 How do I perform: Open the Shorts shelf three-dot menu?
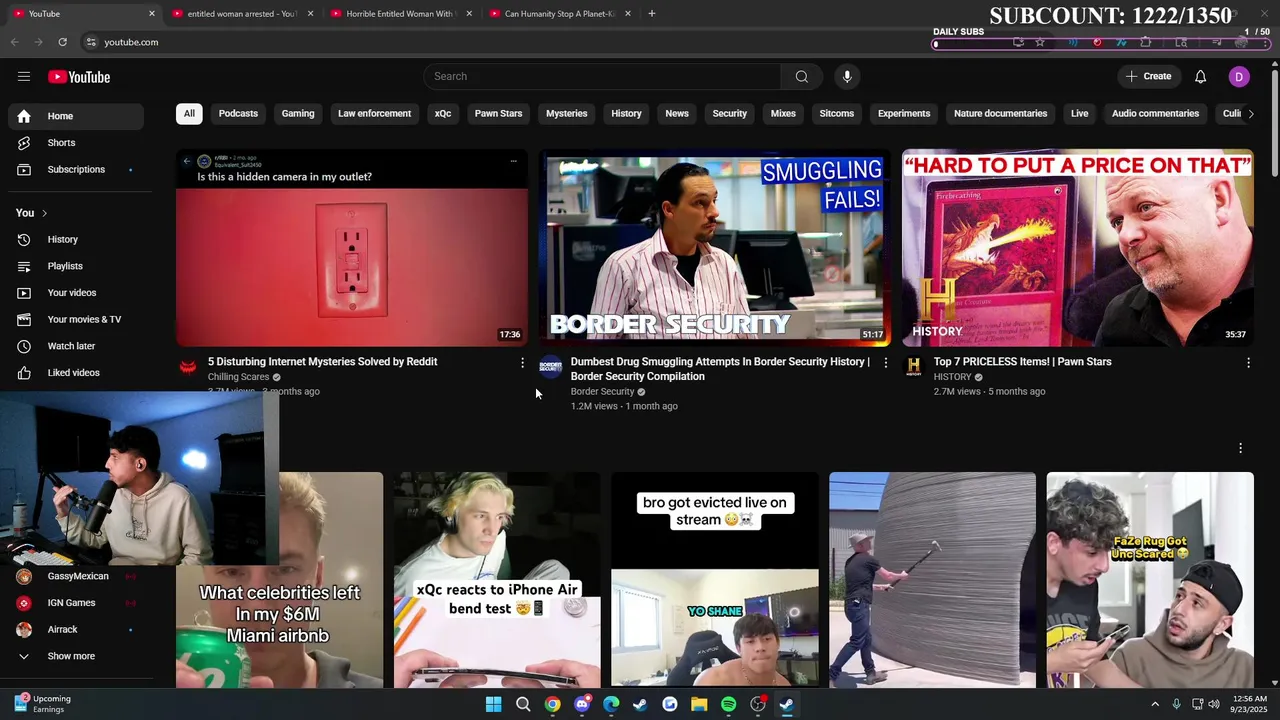tap(1240, 448)
